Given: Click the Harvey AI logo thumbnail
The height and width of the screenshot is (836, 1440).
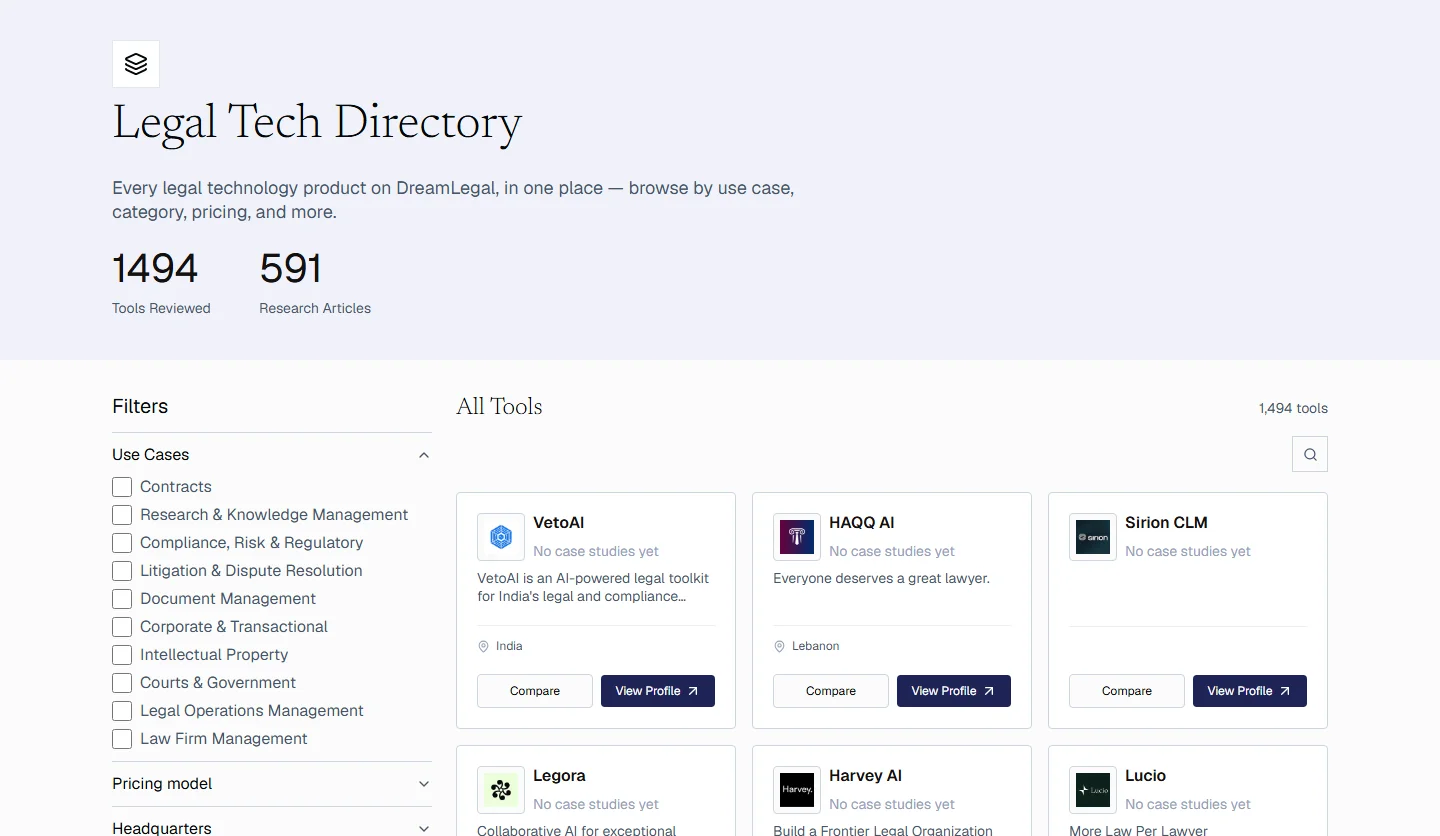Looking at the screenshot, I should tap(797, 790).
